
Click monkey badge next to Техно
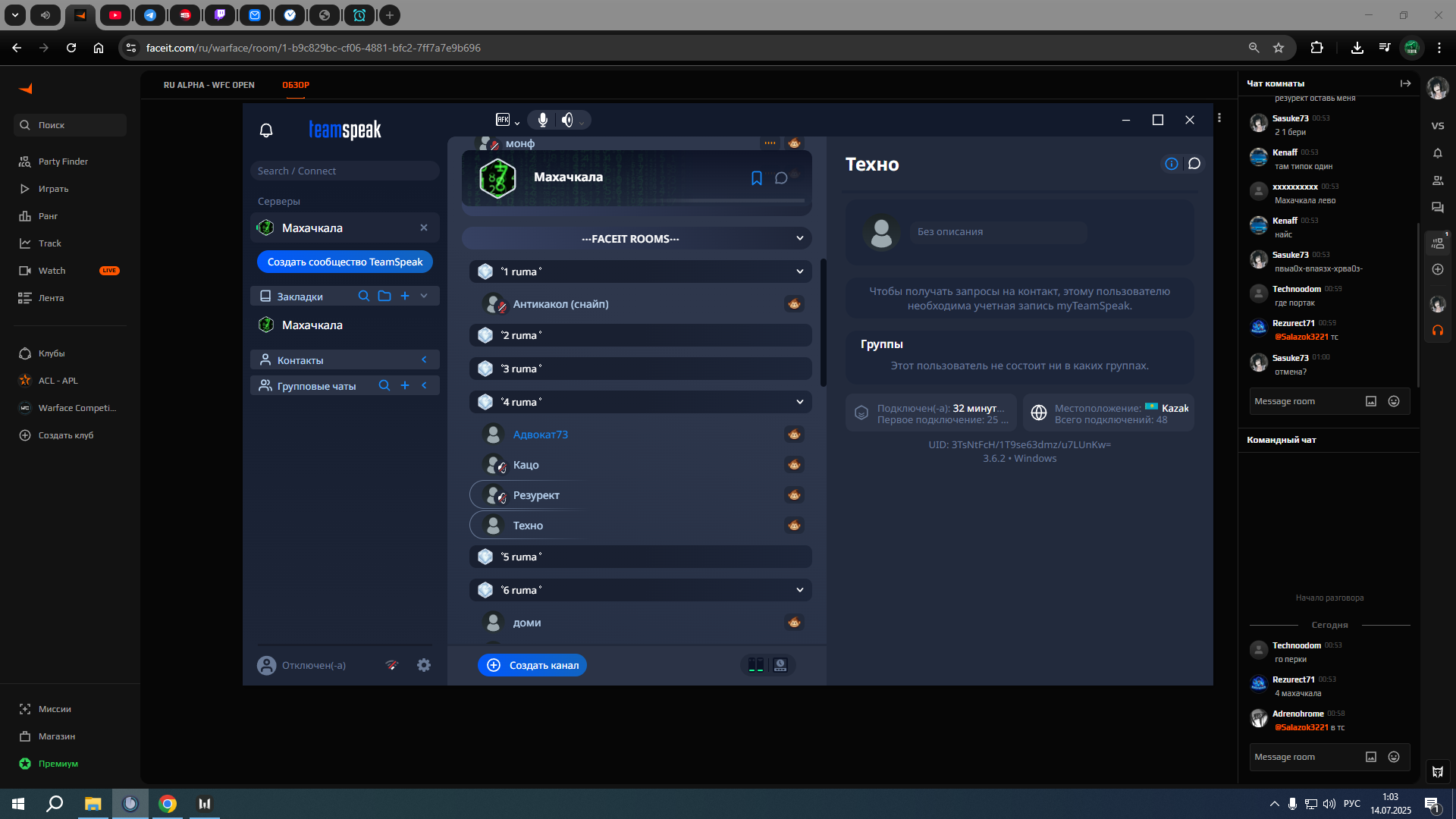pyautogui.click(x=794, y=526)
